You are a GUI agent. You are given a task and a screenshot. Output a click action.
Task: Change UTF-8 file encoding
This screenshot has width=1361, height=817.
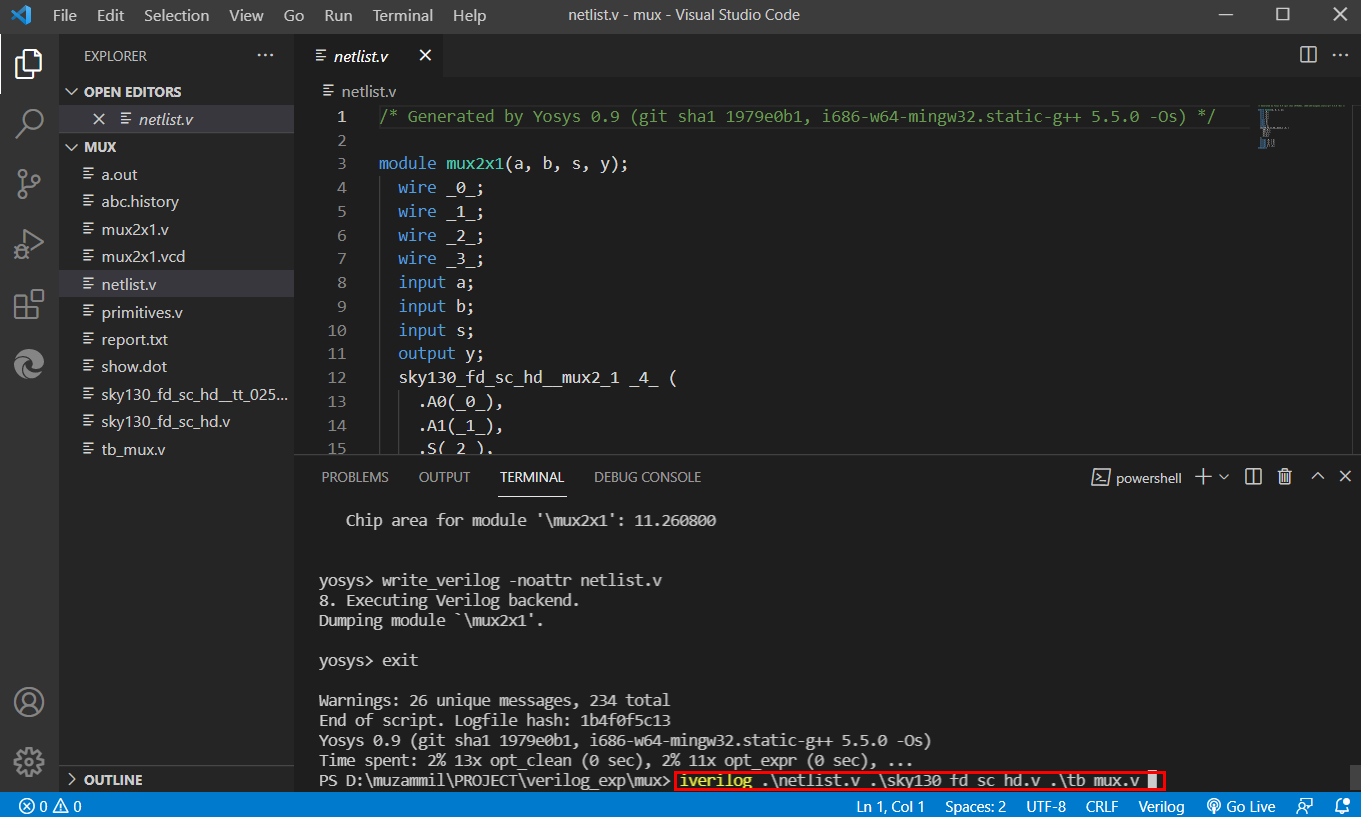click(x=1046, y=806)
